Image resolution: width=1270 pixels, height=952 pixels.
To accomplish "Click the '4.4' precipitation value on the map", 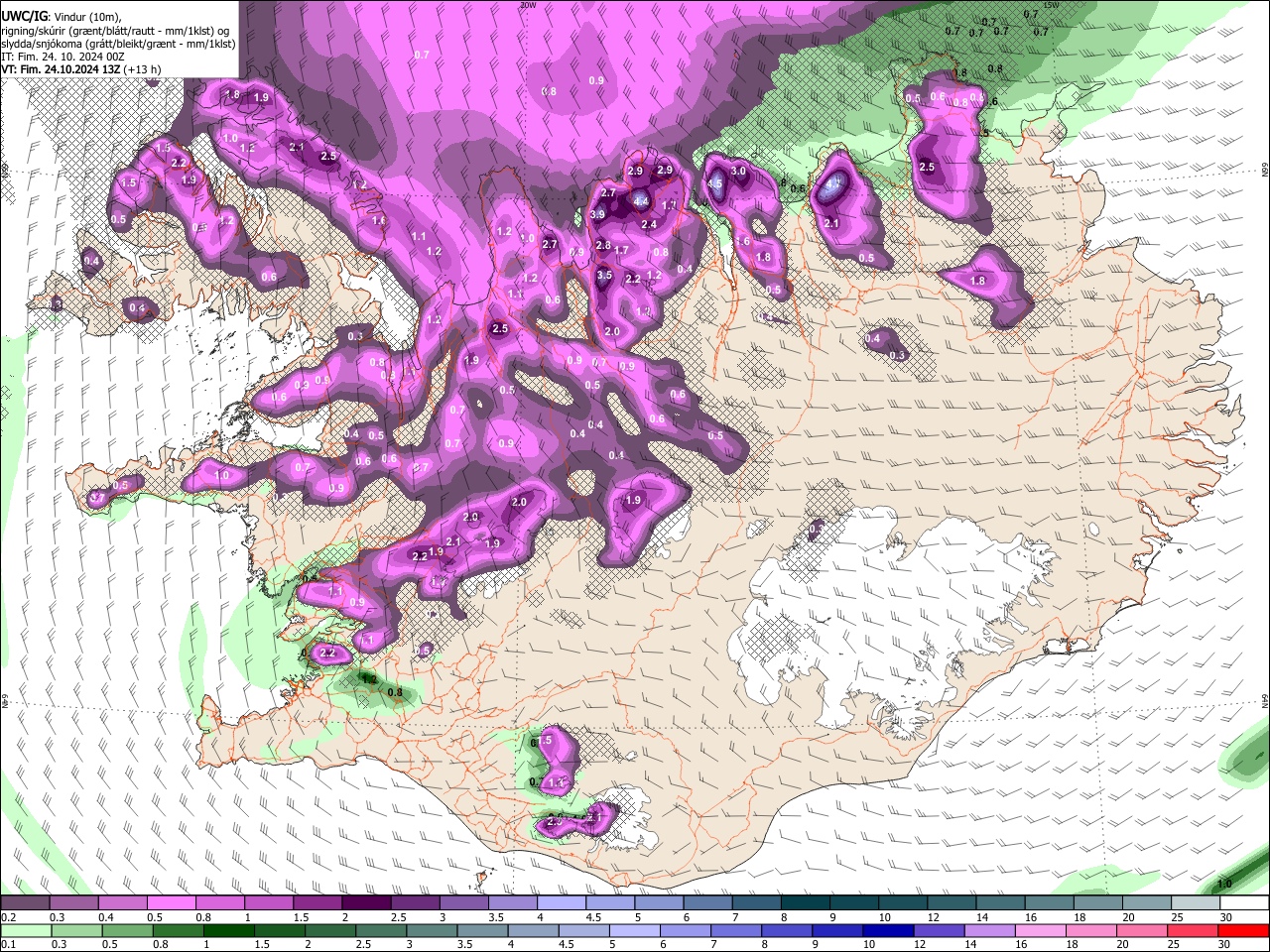I will (x=641, y=201).
